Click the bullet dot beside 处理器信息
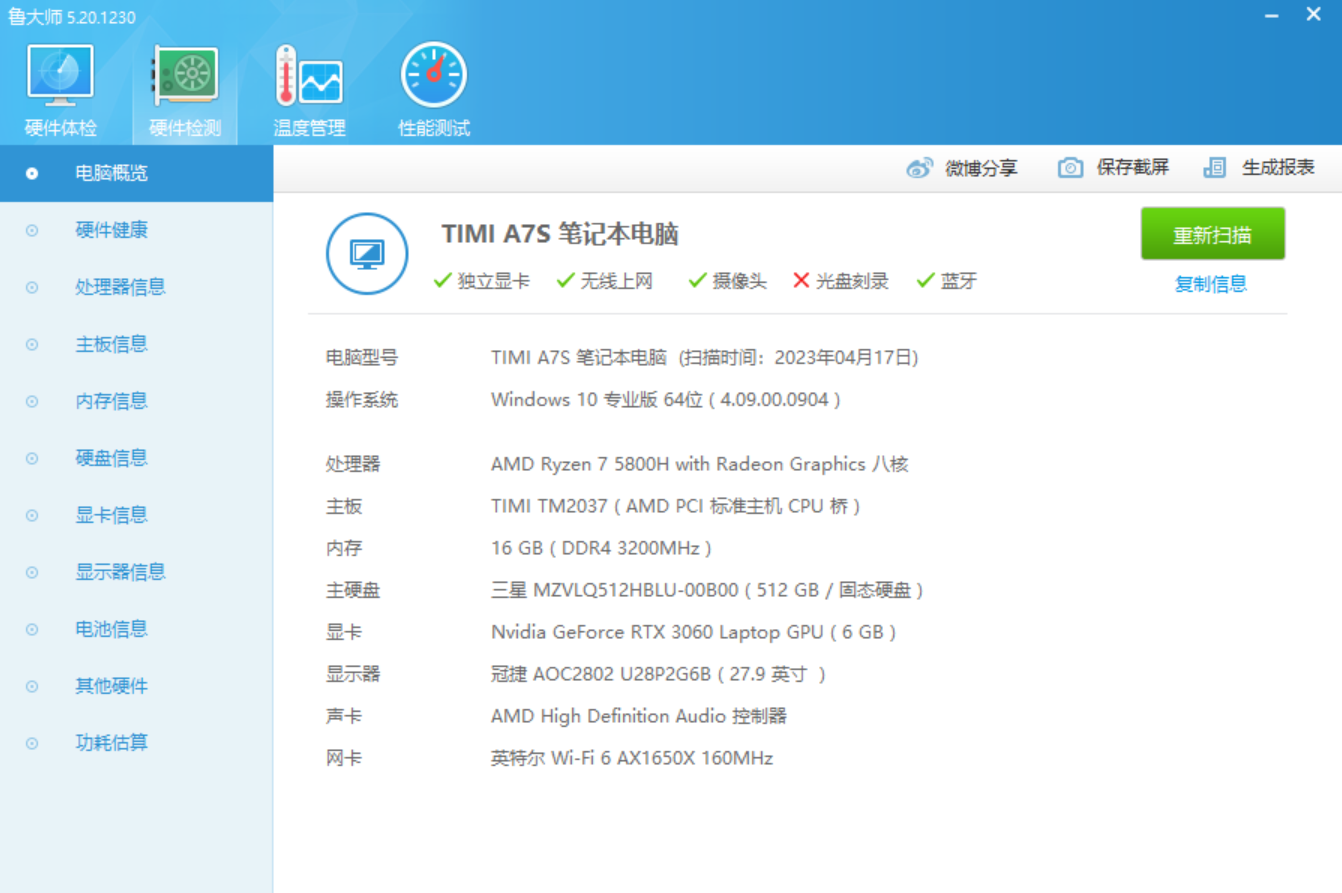 (32, 288)
